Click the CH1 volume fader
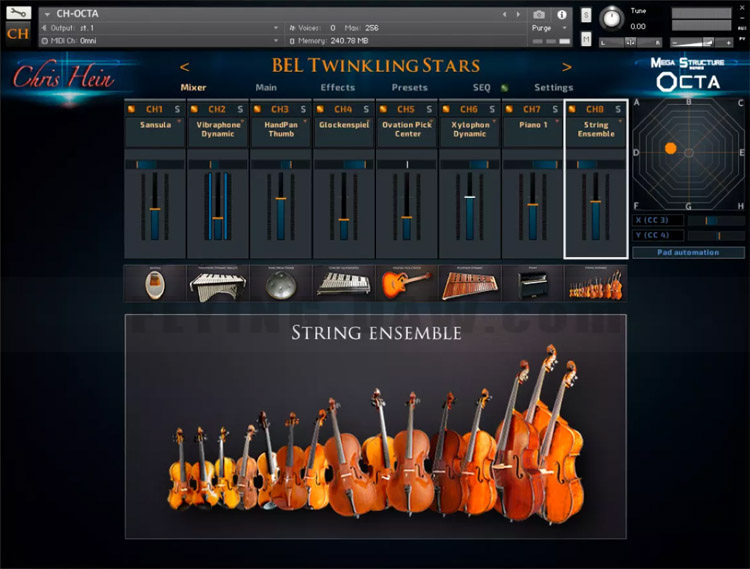750x569 pixels. (x=154, y=207)
